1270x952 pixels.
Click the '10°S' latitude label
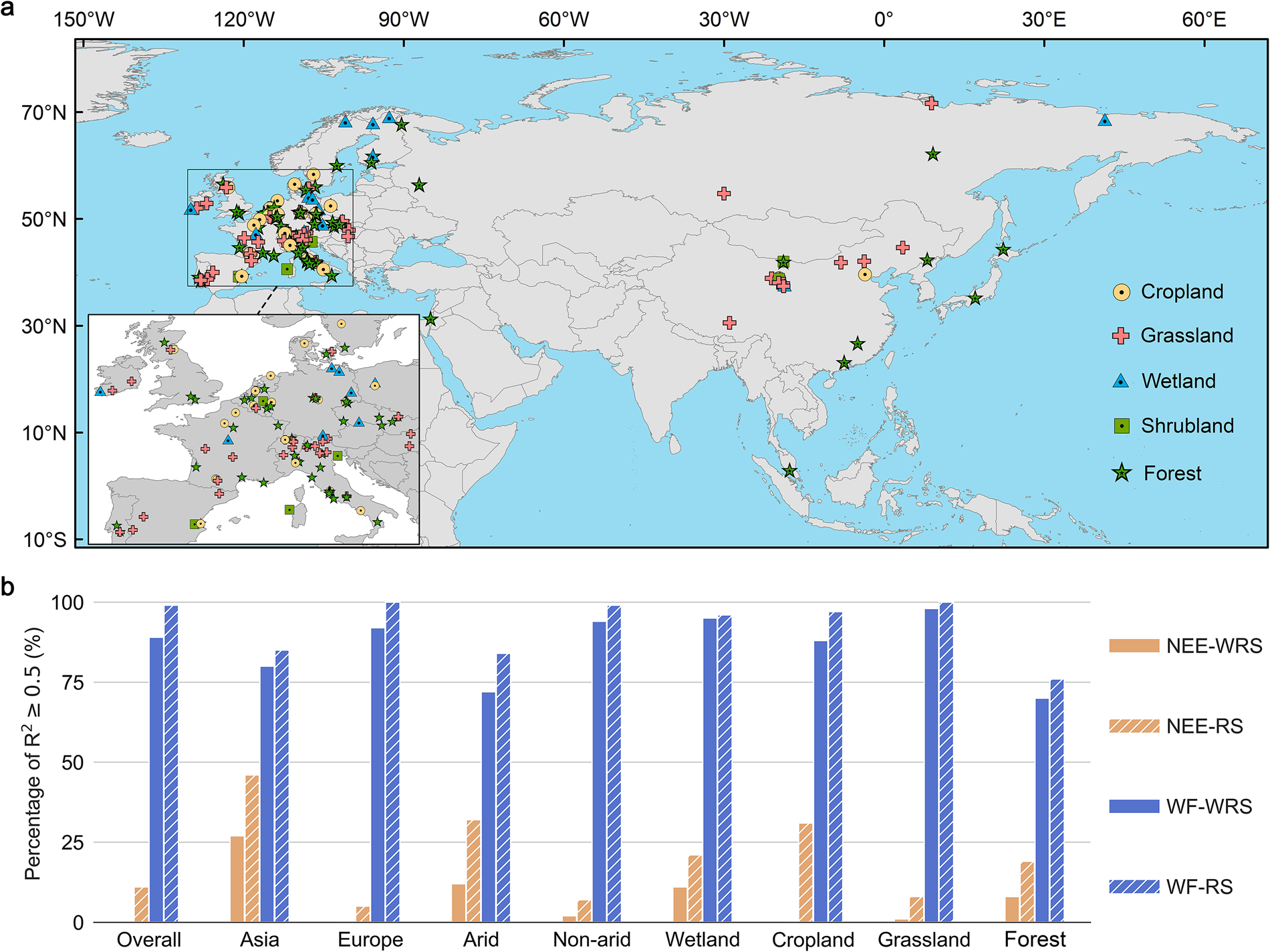[x=44, y=540]
